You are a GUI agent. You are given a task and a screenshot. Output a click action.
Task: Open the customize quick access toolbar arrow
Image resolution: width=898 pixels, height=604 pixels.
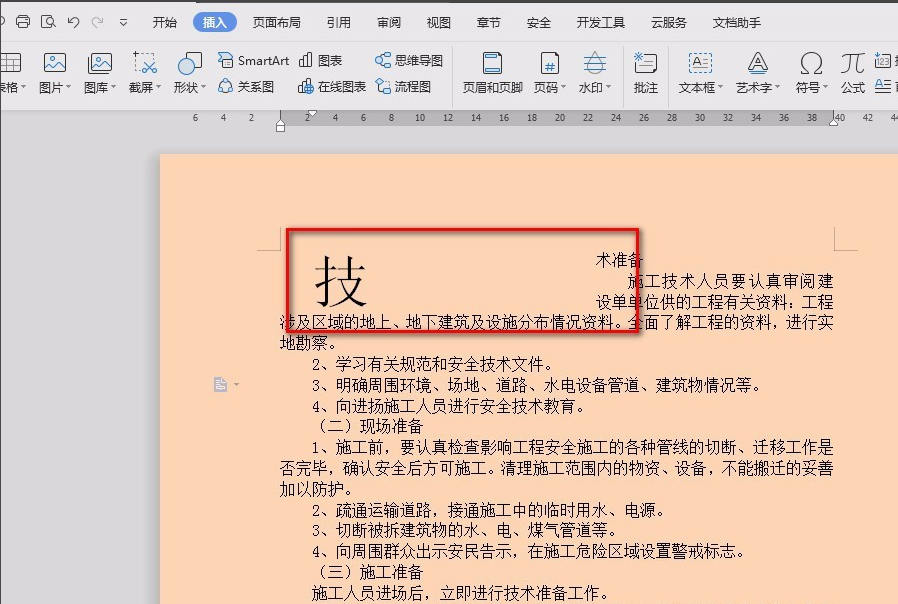click(x=123, y=22)
